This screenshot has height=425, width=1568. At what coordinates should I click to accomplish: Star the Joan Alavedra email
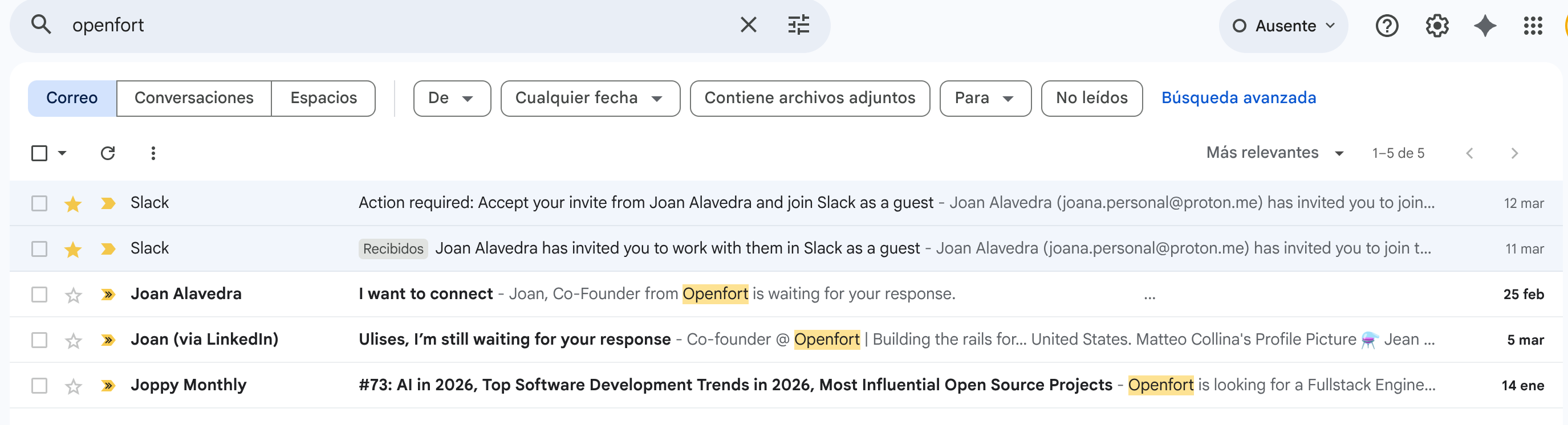[x=73, y=295]
